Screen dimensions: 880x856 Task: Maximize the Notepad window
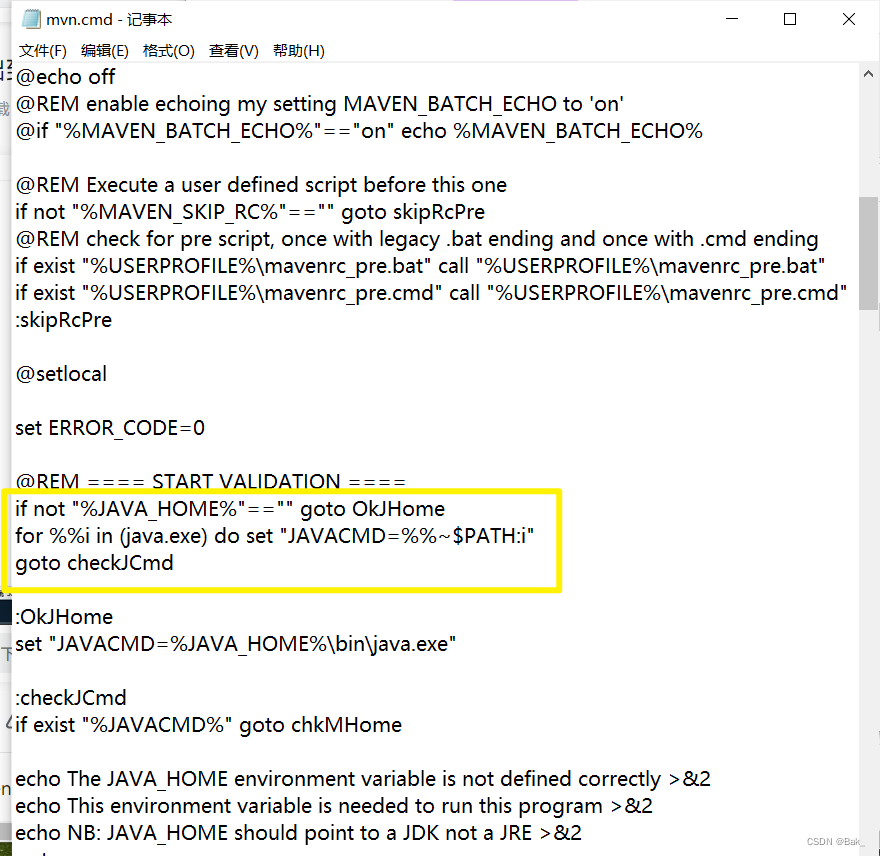click(x=790, y=19)
